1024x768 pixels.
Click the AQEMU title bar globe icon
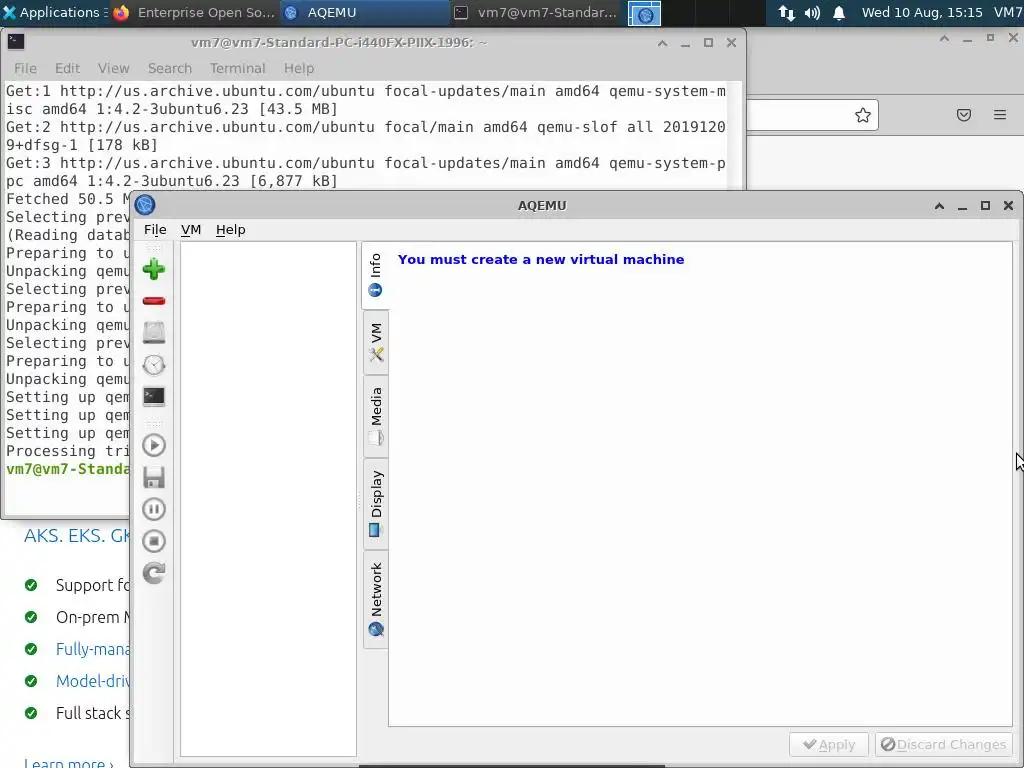[x=145, y=205]
